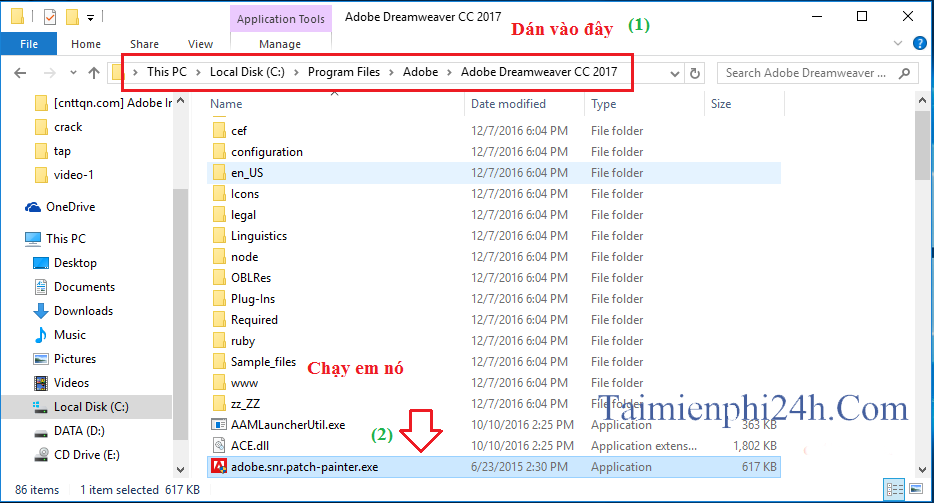This screenshot has height=503, width=934.
Task: Select the en_US folder
Action: point(494,173)
